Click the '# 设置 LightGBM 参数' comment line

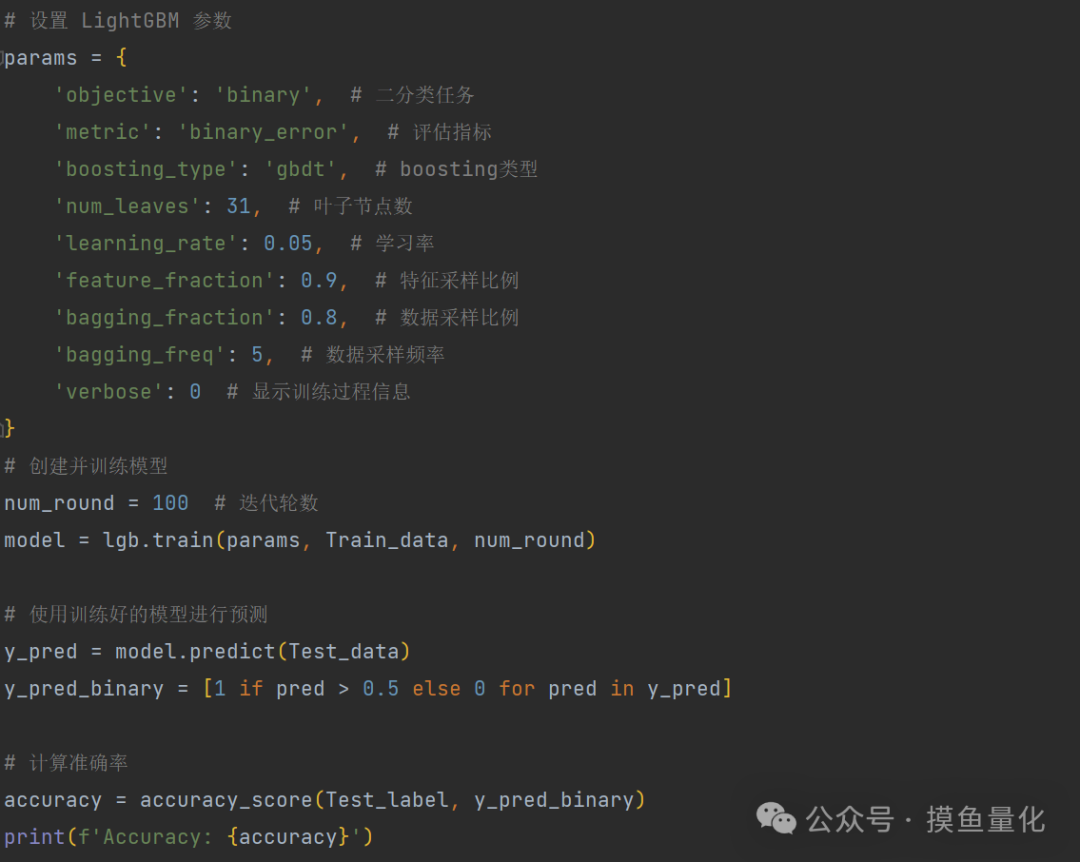[118, 21]
